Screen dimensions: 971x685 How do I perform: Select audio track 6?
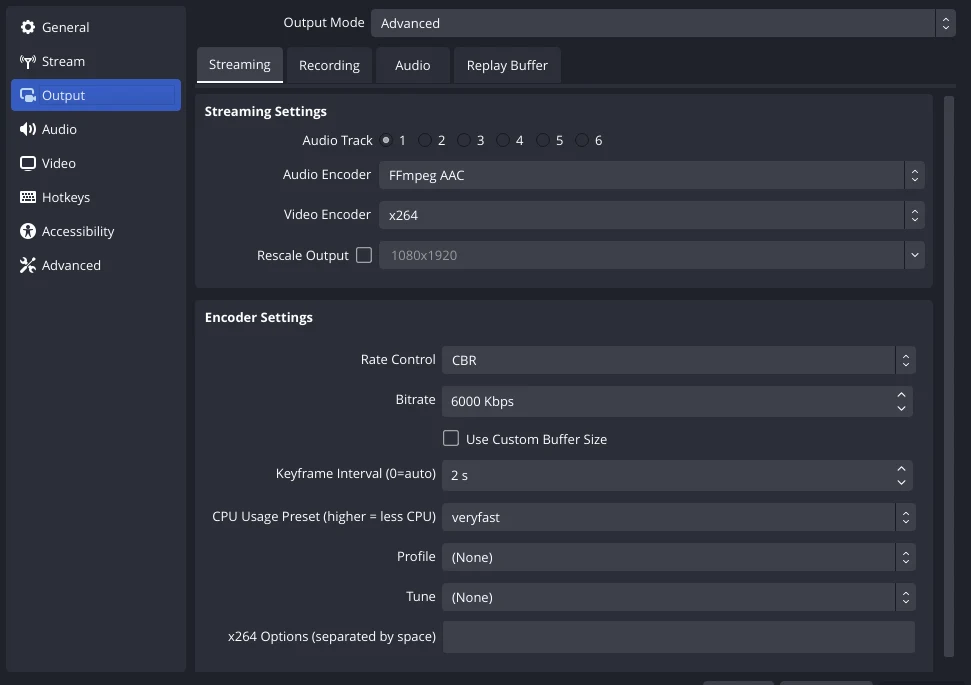pos(581,140)
